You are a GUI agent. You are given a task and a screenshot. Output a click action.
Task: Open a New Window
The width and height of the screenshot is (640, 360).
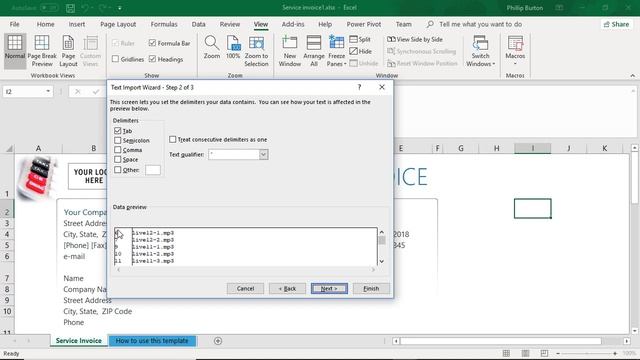pyautogui.click(x=290, y=51)
